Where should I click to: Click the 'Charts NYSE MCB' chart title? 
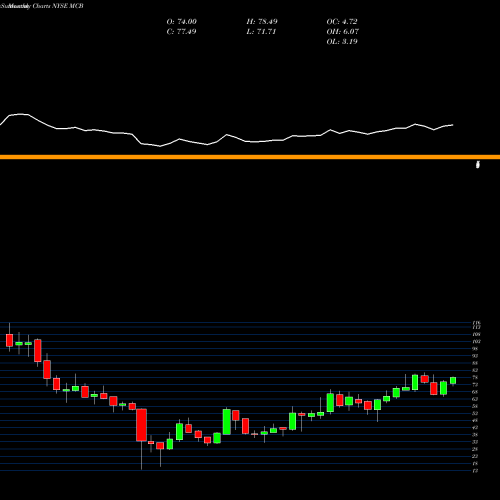(58, 6)
